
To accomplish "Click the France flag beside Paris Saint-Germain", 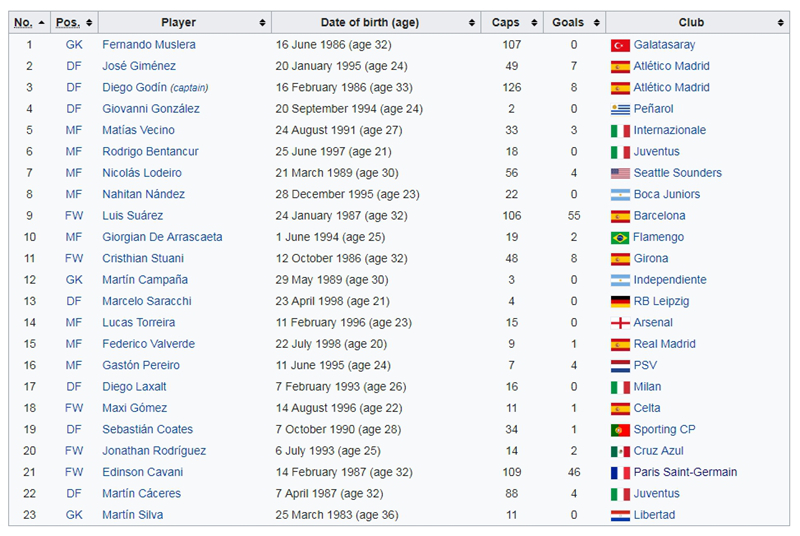I will tap(620, 473).
